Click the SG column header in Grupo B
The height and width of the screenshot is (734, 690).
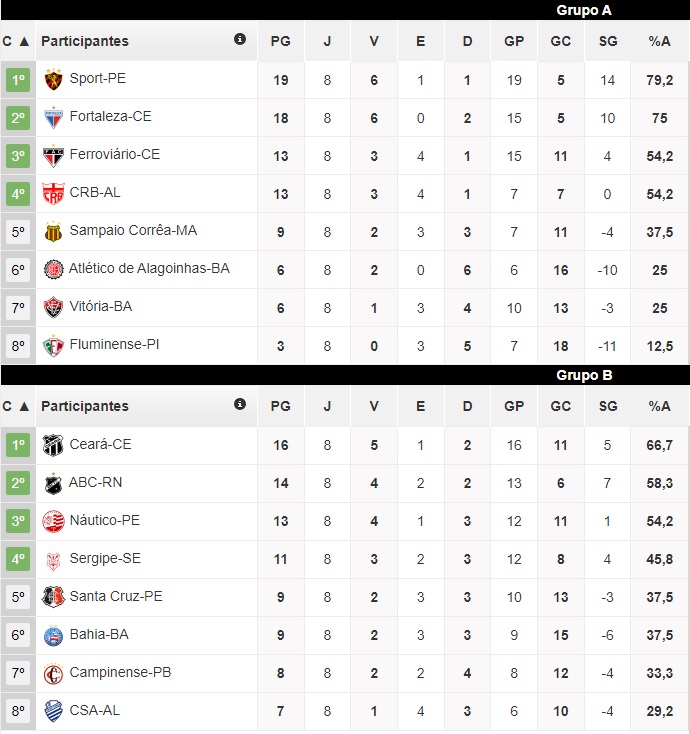pyautogui.click(x=608, y=407)
